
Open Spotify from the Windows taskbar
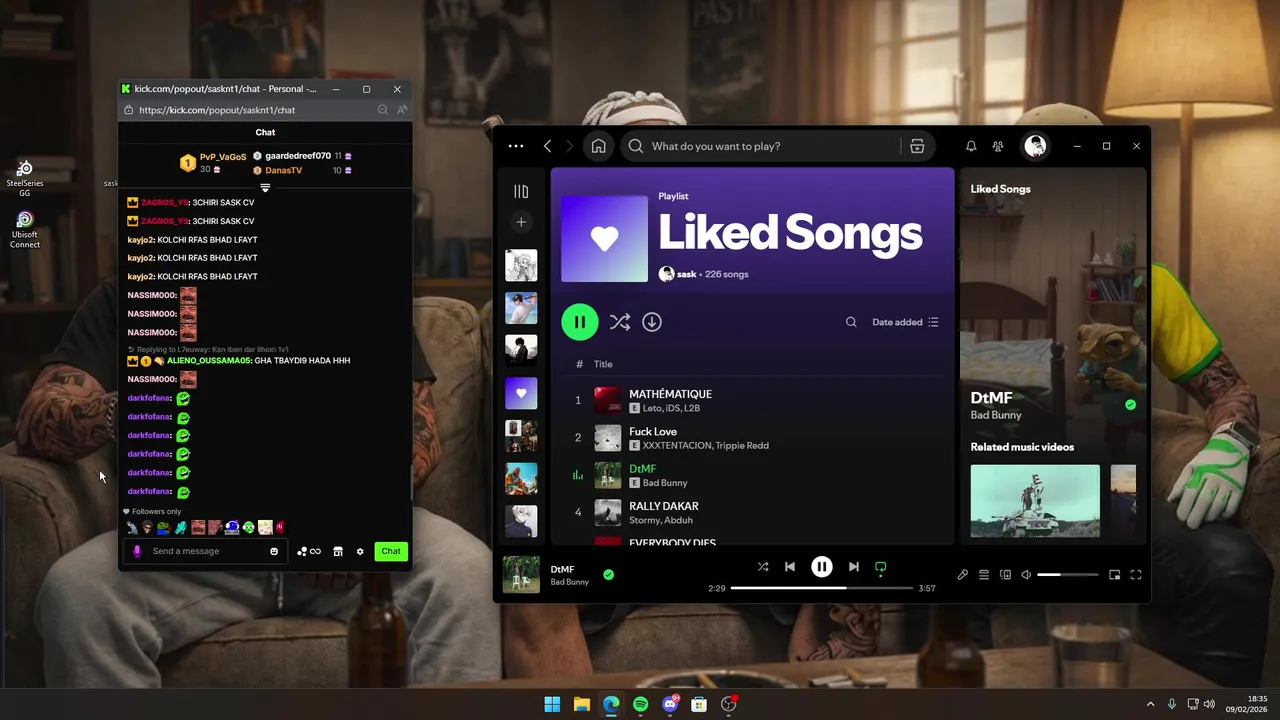click(640, 704)
